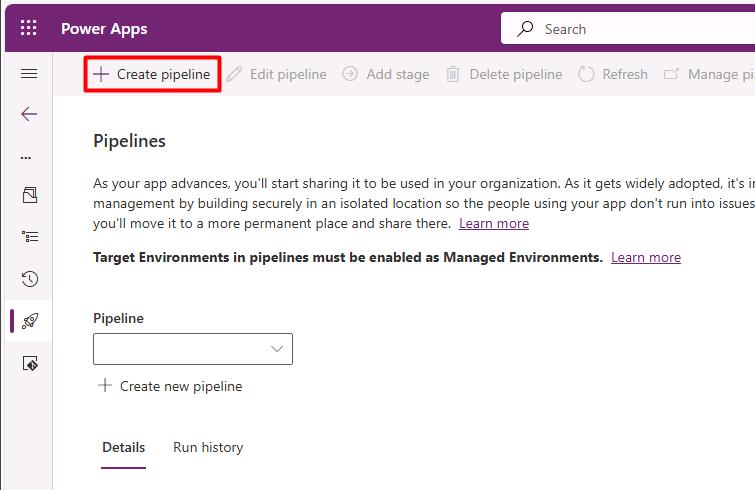Select the Pipelines rocket icon in sidebar
This screenshot has width=755, height=490.
click(30, 321)
